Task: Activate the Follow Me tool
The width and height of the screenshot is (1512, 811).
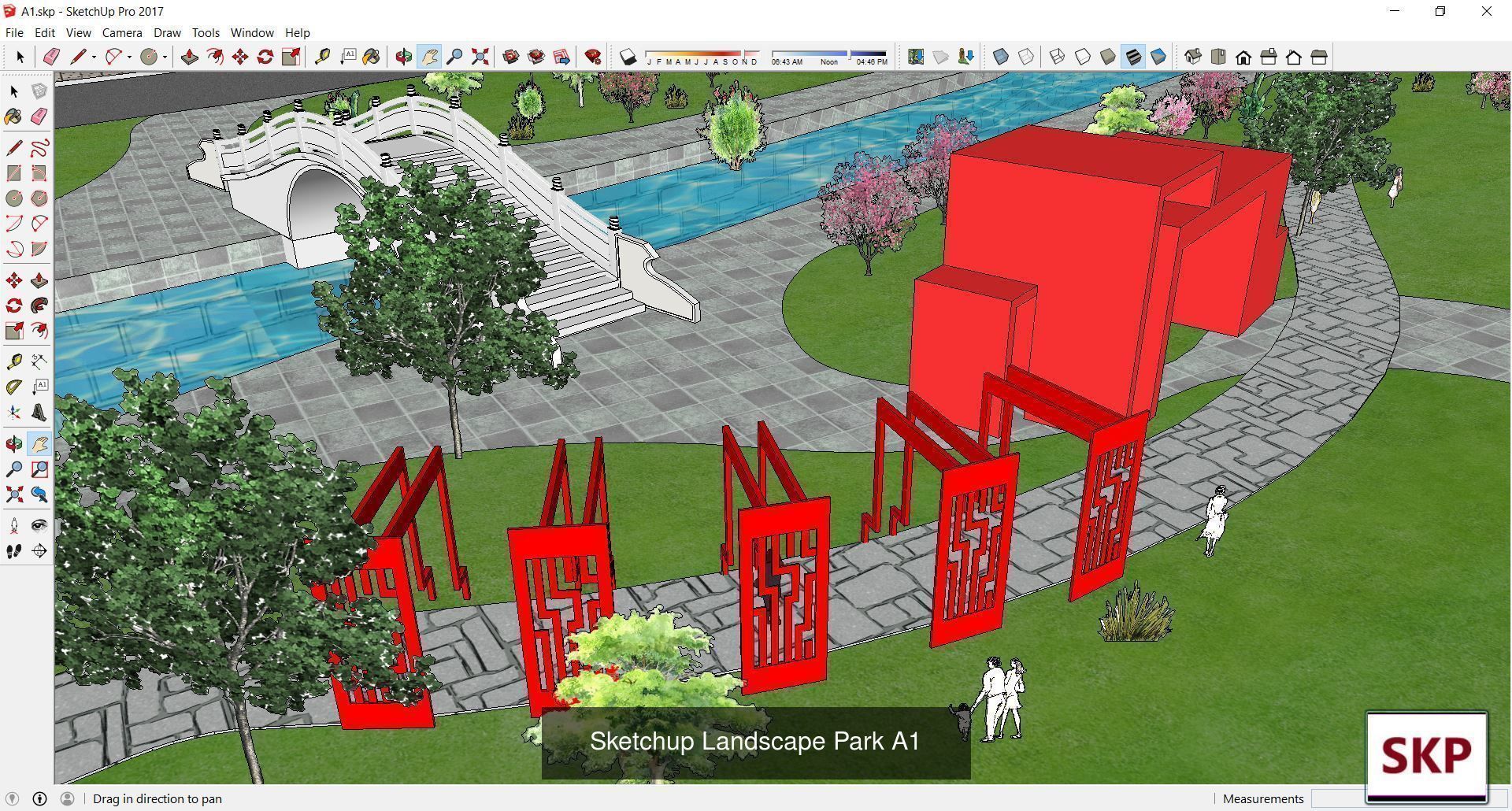Action: point(39,306)
